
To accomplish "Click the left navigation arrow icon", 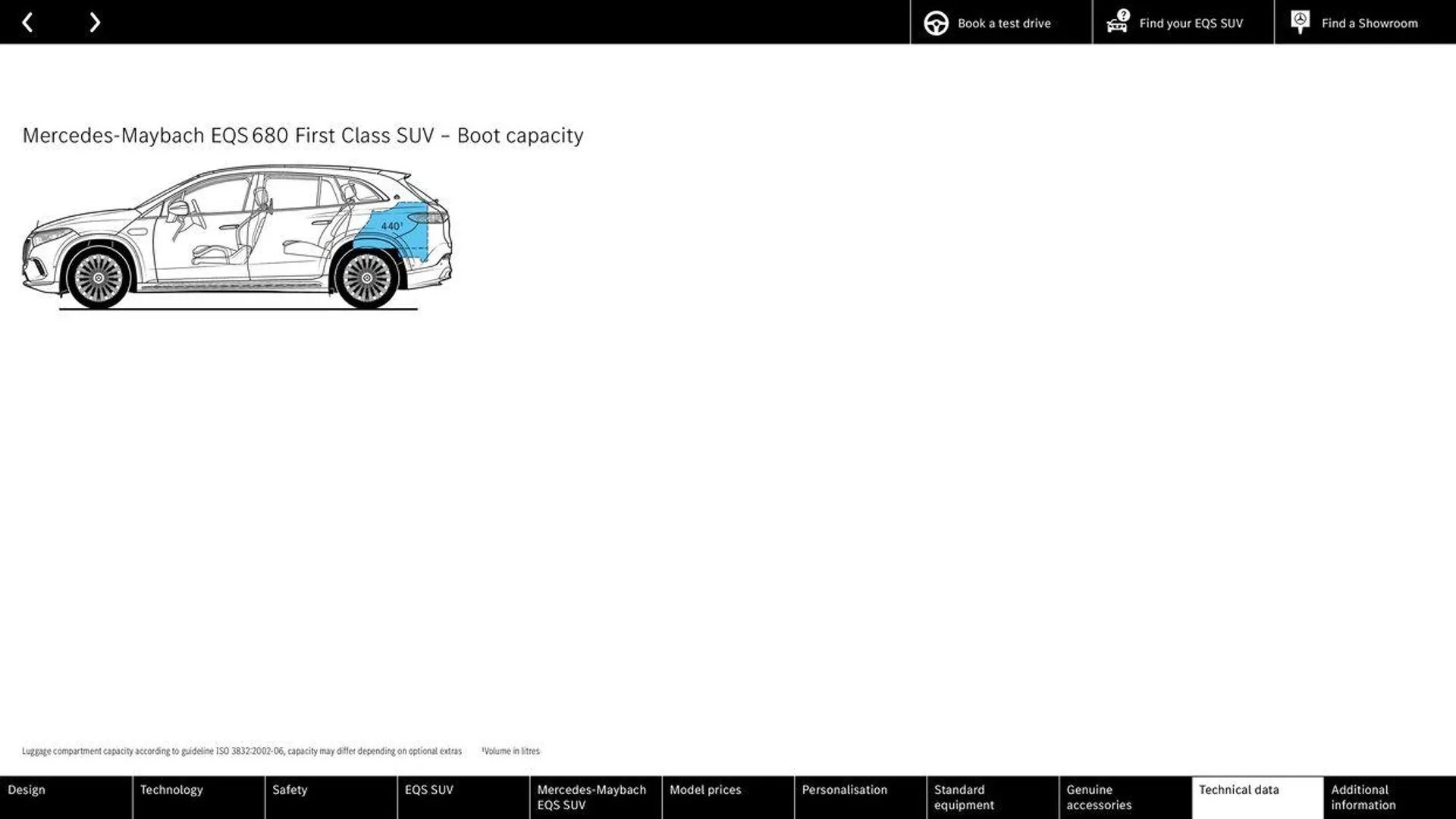I will click(27, 21).
